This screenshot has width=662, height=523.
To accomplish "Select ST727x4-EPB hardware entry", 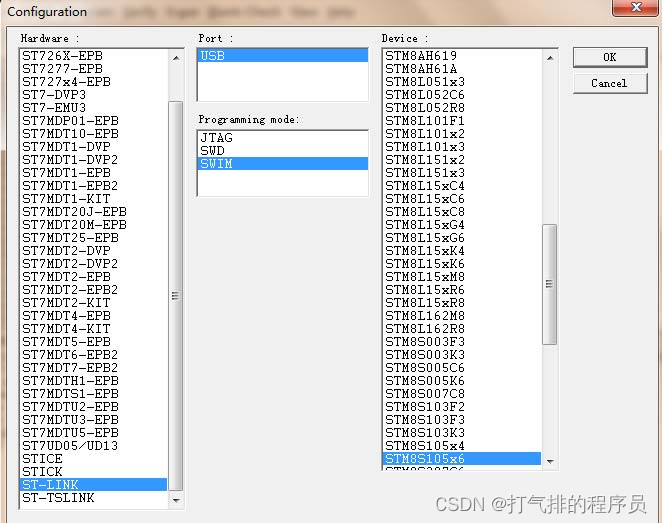I will coord(94,81).
